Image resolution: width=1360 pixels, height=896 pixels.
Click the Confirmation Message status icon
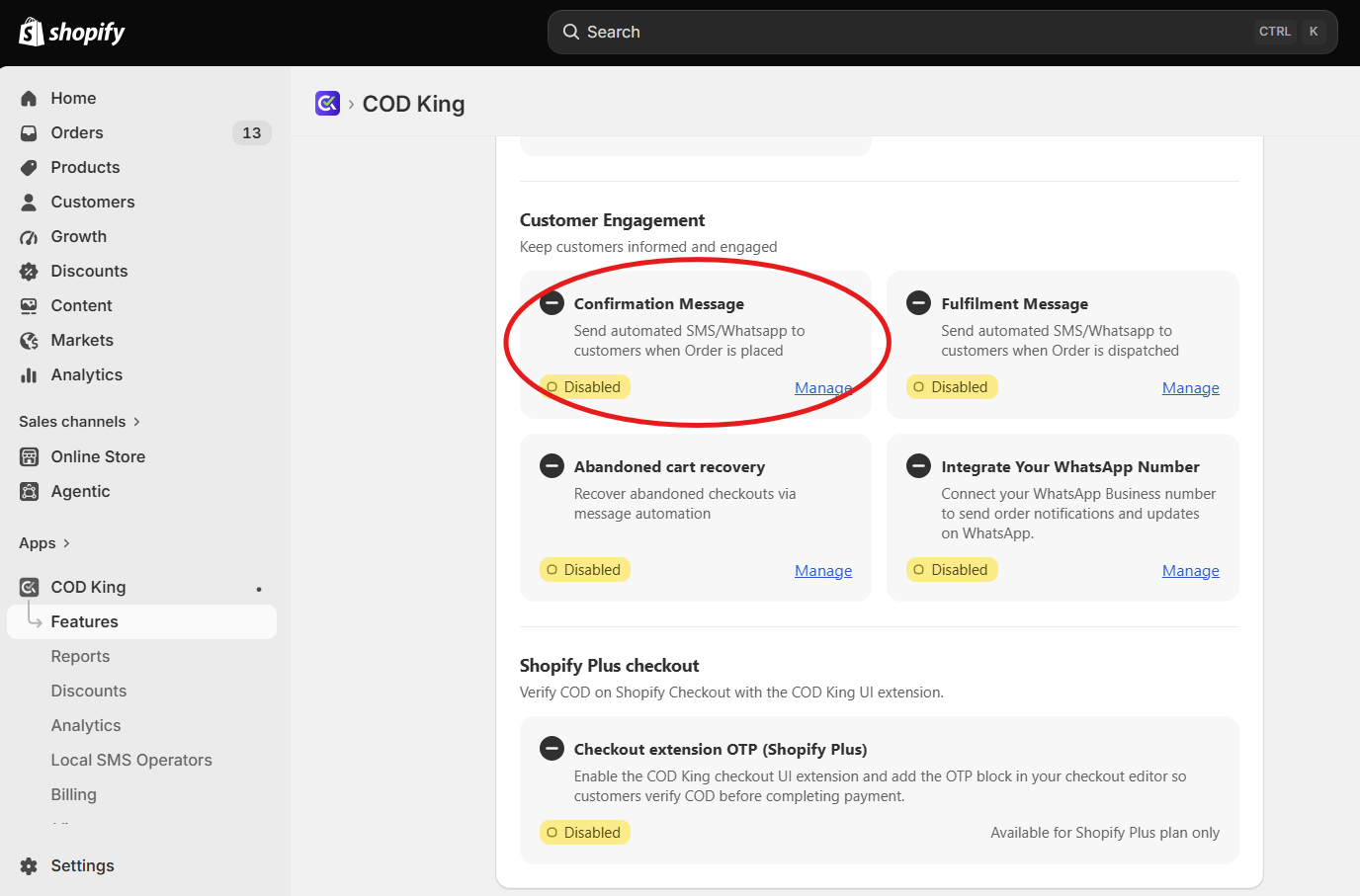pyautogui.click(x=552, y=303)
